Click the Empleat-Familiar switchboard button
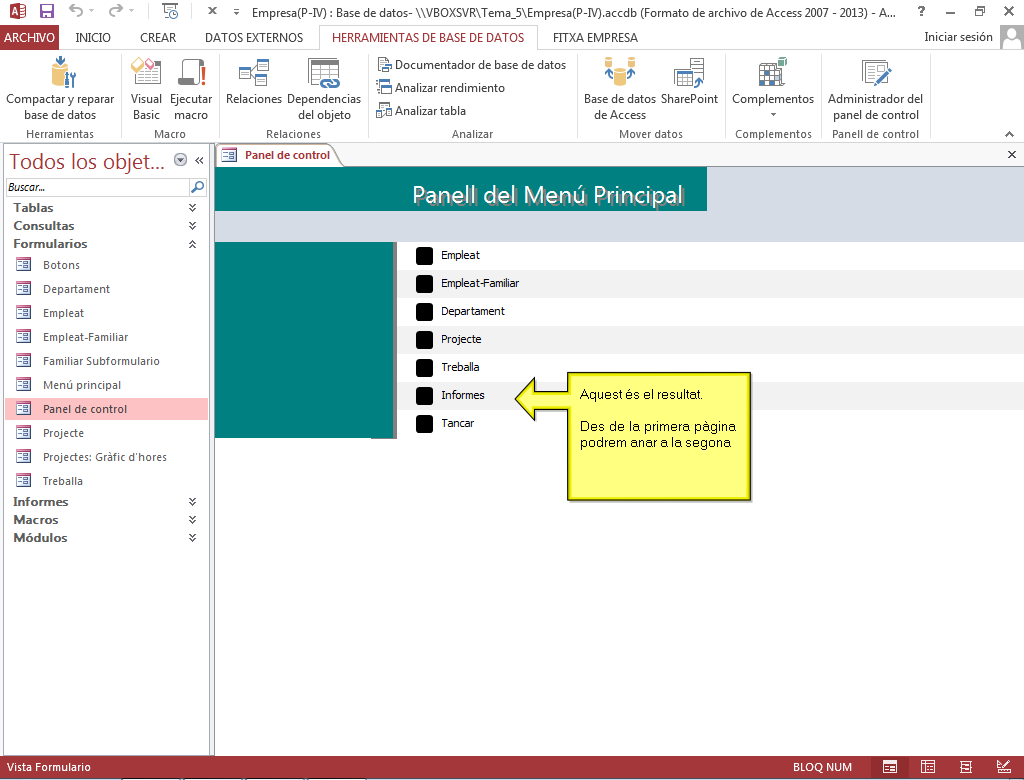Image resolution: width=1024 pixels, height=780 pixels. [x=424, y=284]
